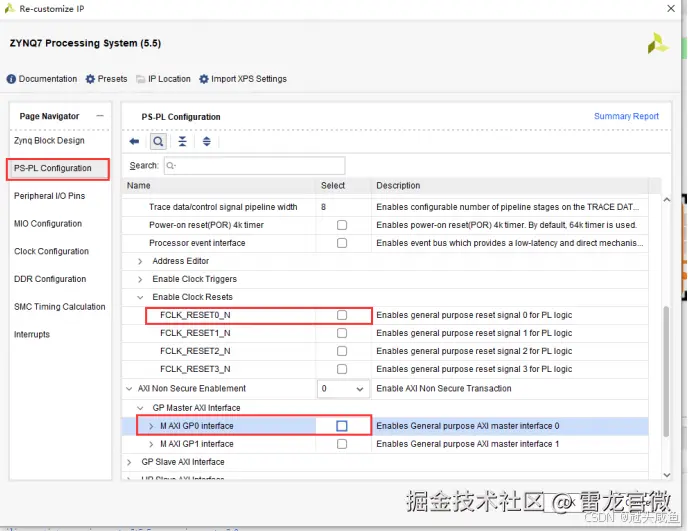Close the Re-customize IP dialog

click(671, 8)
